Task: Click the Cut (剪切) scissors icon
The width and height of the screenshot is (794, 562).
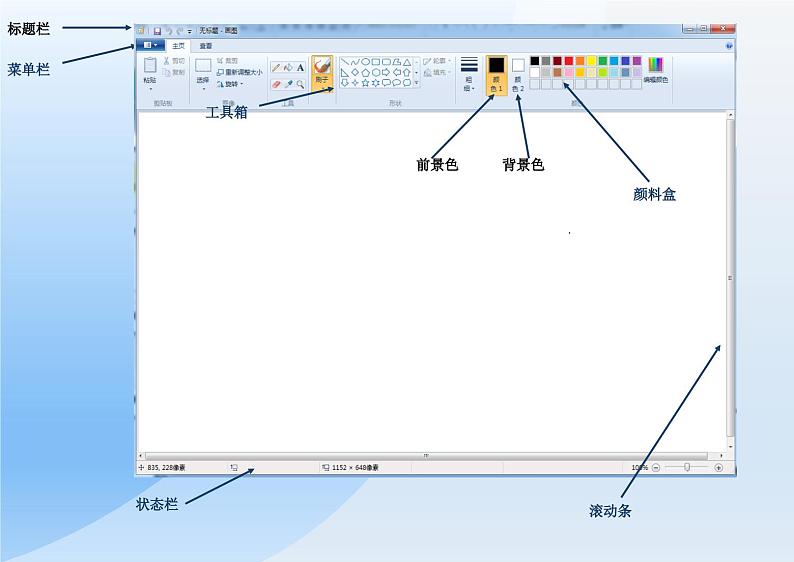Action: 166,61
